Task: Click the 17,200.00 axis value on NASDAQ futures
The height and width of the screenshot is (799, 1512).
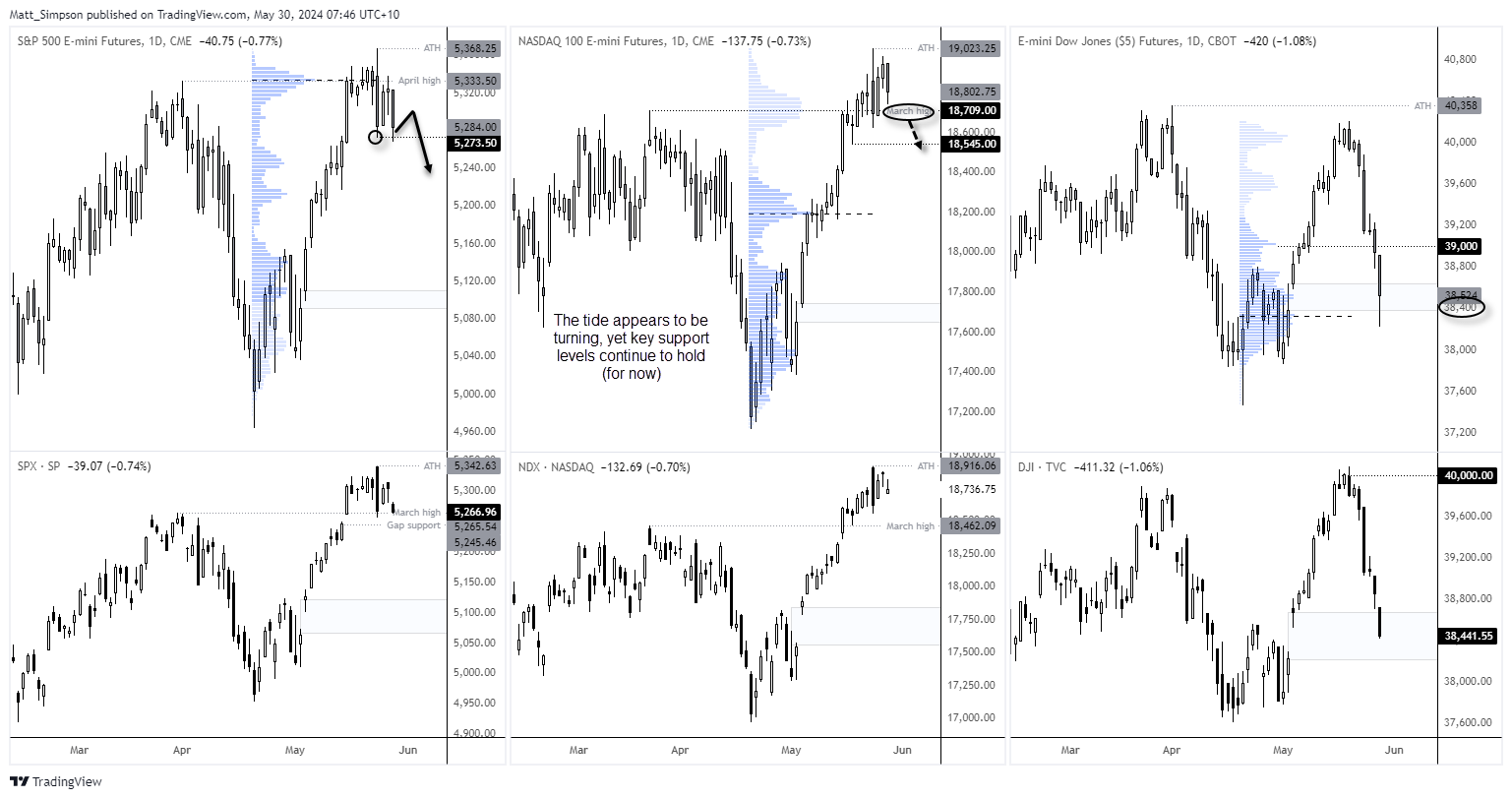Action: [972, 411]
